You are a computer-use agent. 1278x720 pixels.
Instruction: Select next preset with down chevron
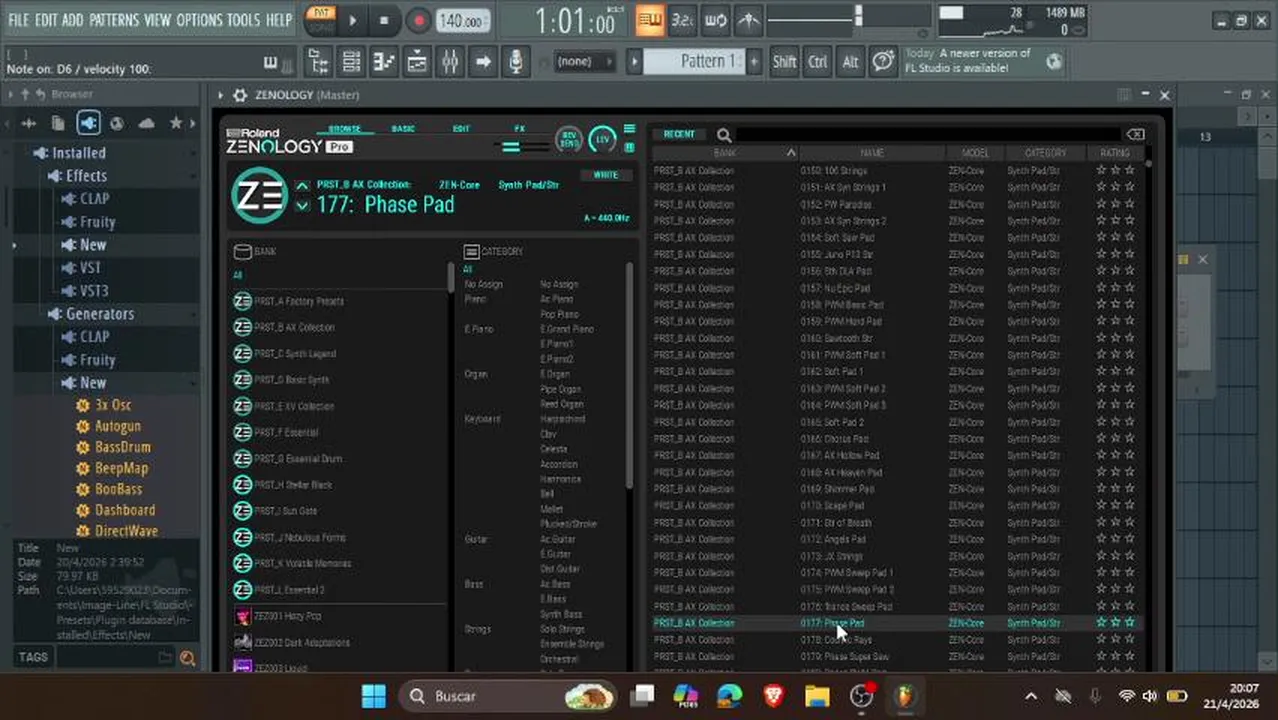pyautogui.click(x=303, y=205)
